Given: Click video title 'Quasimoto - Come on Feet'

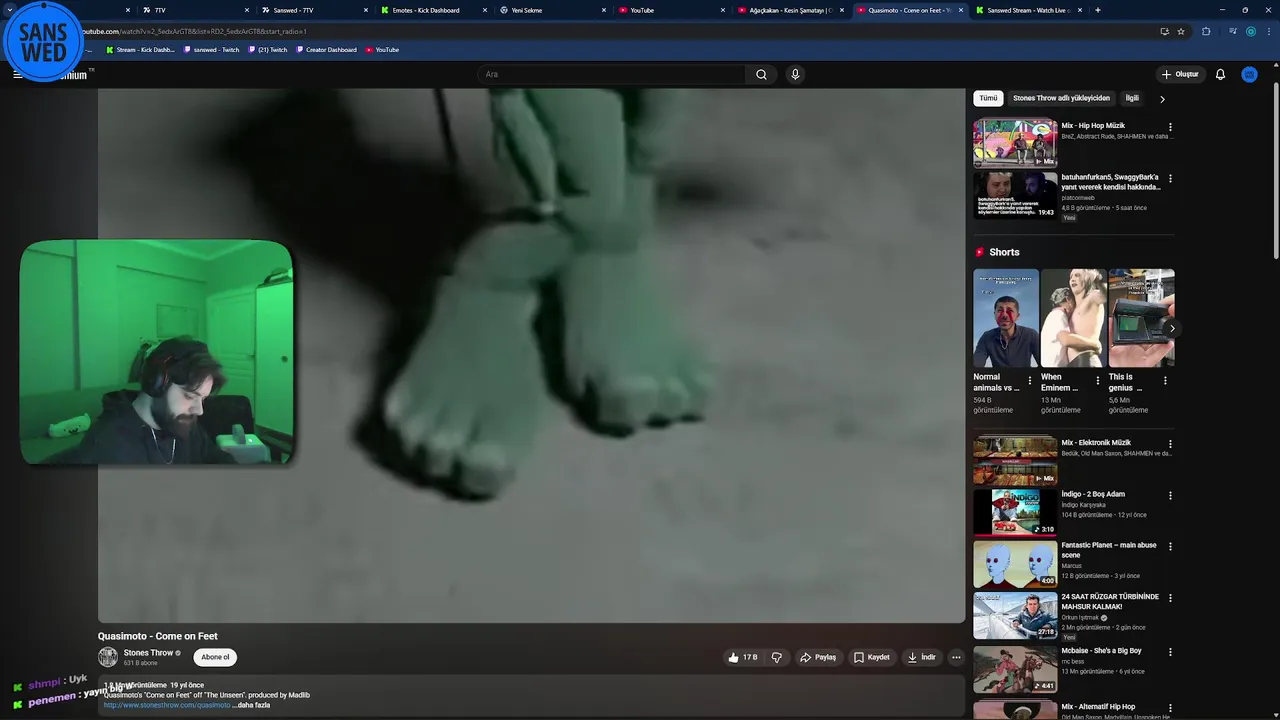Looking at the screenshot, I should [157, 636].
